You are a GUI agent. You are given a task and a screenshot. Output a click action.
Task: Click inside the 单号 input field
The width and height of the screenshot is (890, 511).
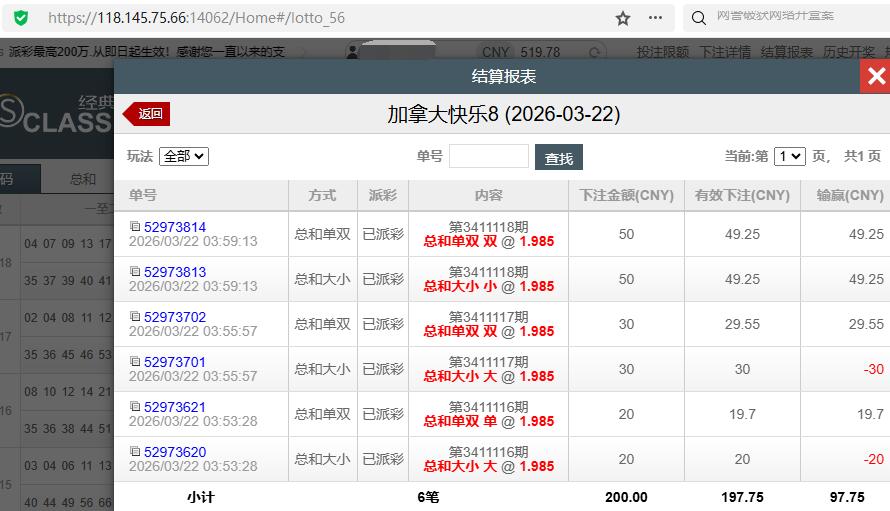click(x=488, y=156)
